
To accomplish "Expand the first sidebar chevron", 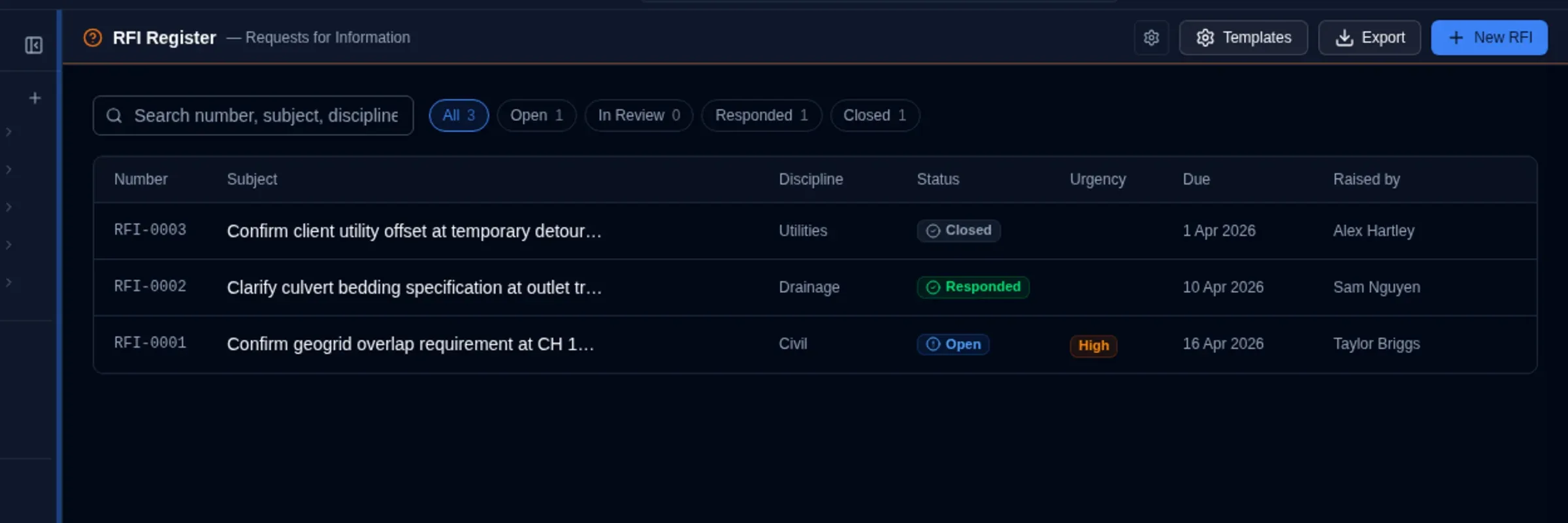I will [x=8, y=132].
